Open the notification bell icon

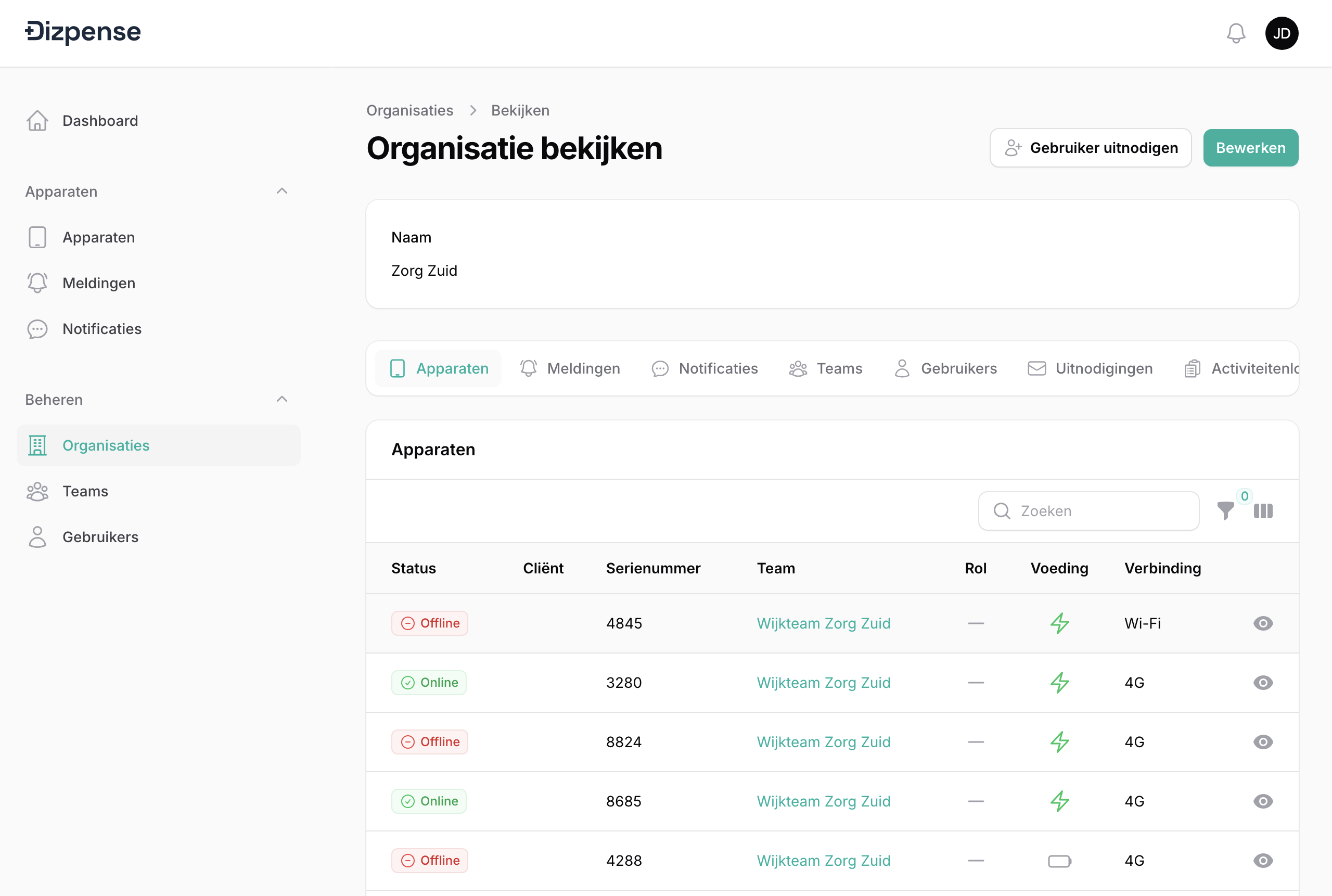coord(1235,33)
